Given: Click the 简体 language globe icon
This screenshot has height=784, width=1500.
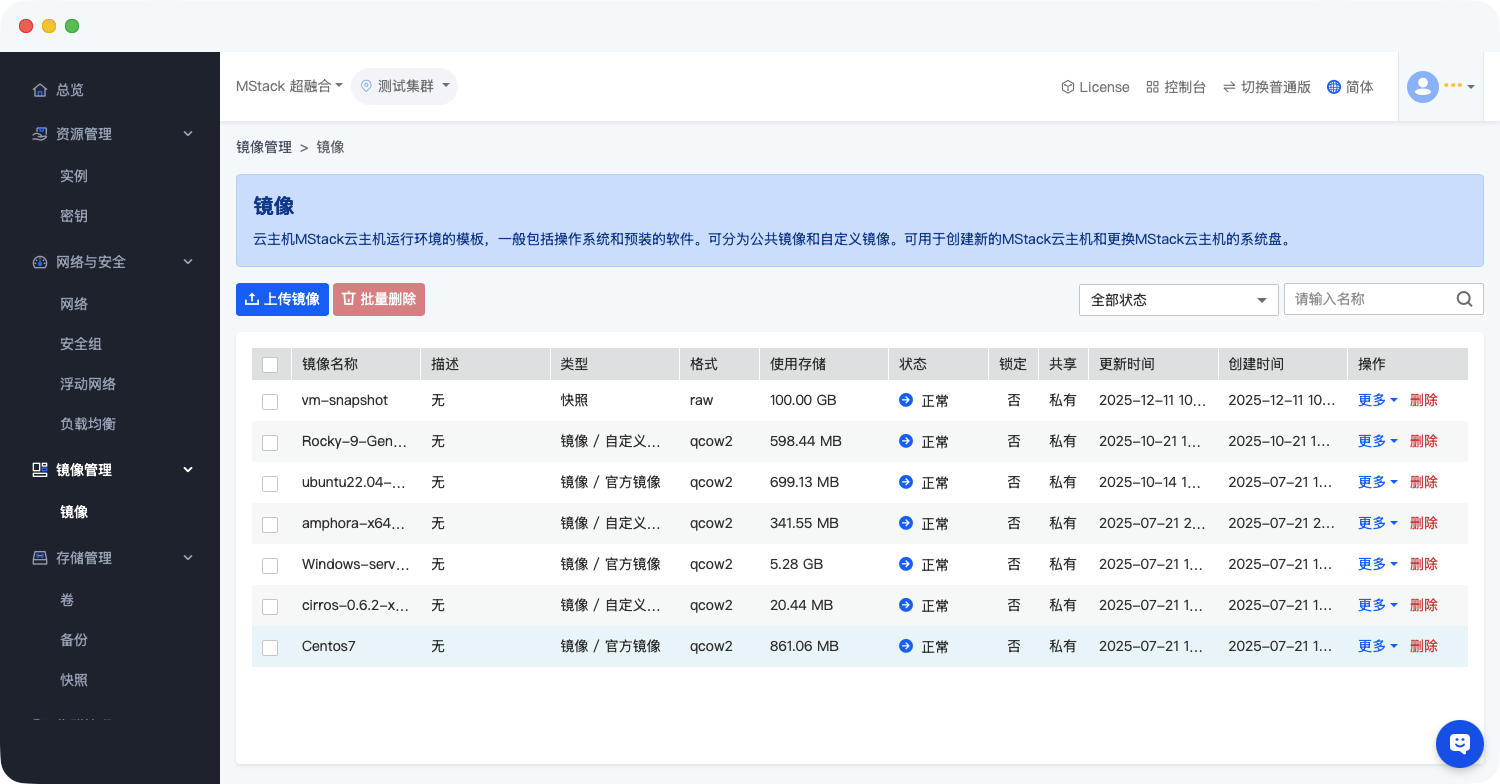Looking at the screenshot, I should [x=1333, y=87].
